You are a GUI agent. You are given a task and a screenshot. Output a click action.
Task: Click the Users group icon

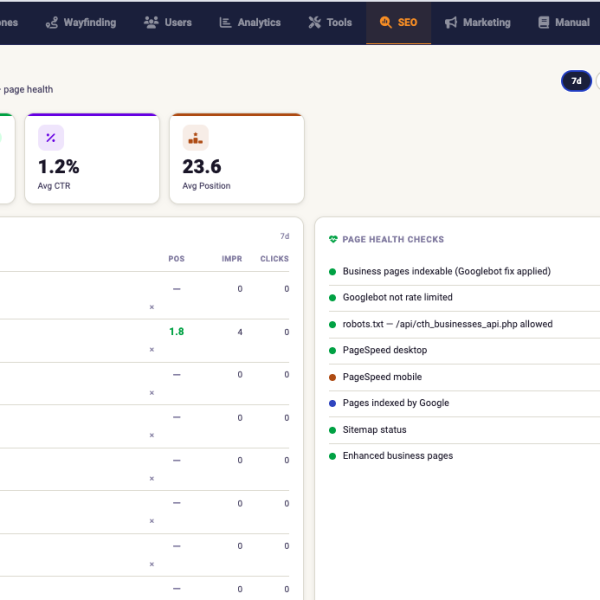click(151, 23)
